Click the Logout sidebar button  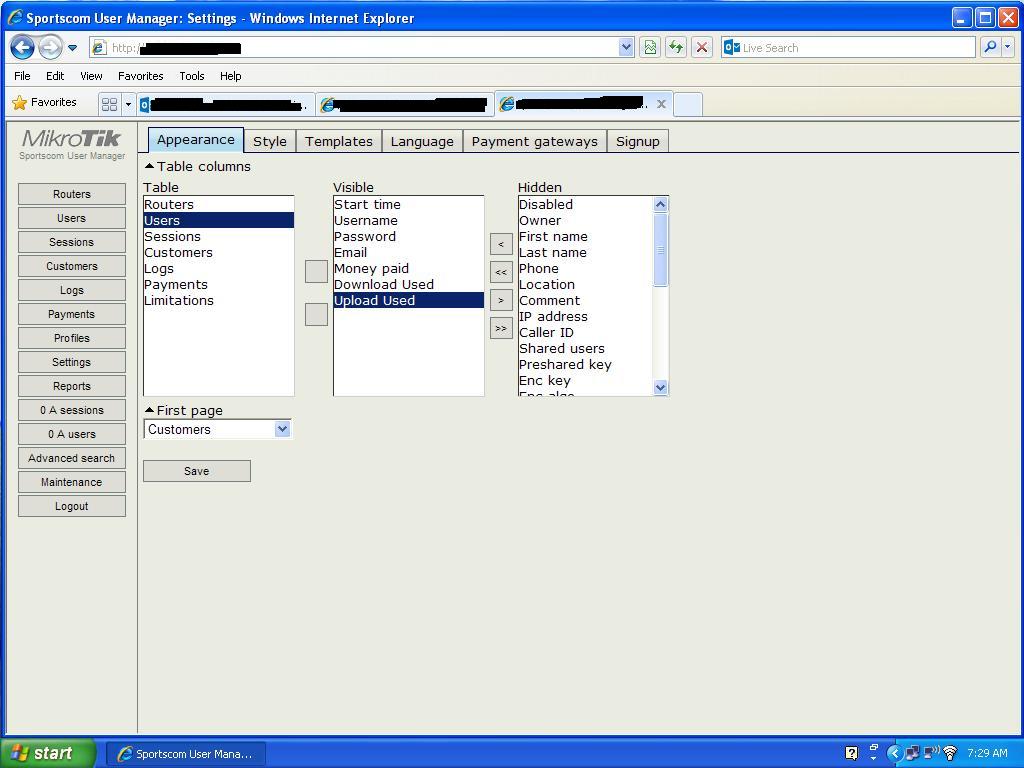point(72,506)
